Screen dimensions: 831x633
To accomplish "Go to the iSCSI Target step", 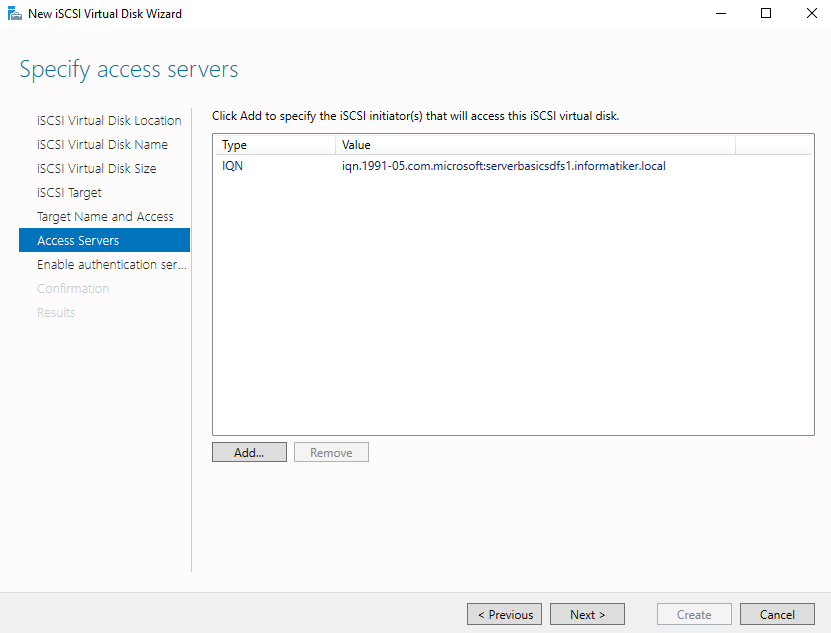I will 69,192.
